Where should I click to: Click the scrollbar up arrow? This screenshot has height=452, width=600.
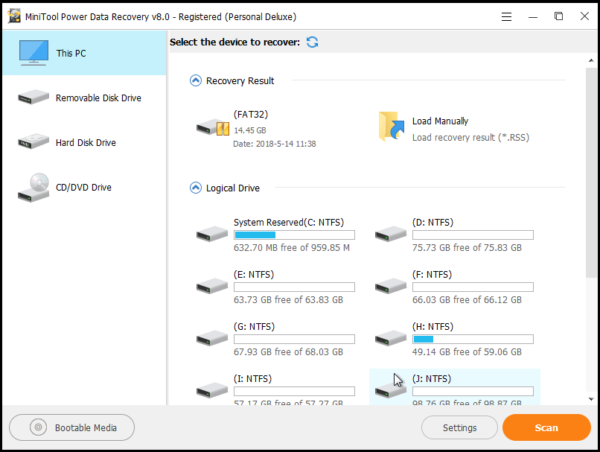coord(591,60)
